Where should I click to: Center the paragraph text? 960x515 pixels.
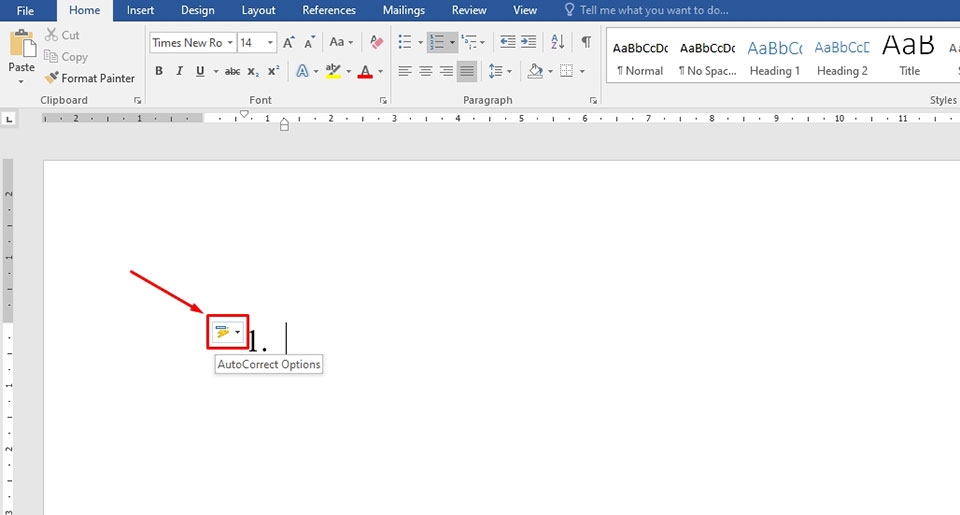pos(426,71)
